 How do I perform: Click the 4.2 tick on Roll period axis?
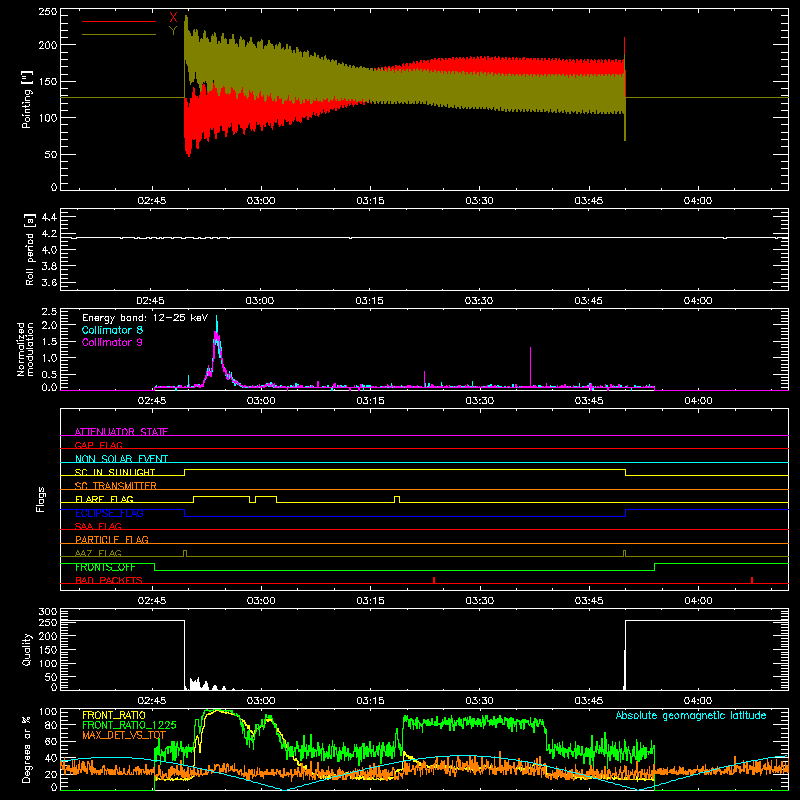pyautogui.click(x=49, y=234)
